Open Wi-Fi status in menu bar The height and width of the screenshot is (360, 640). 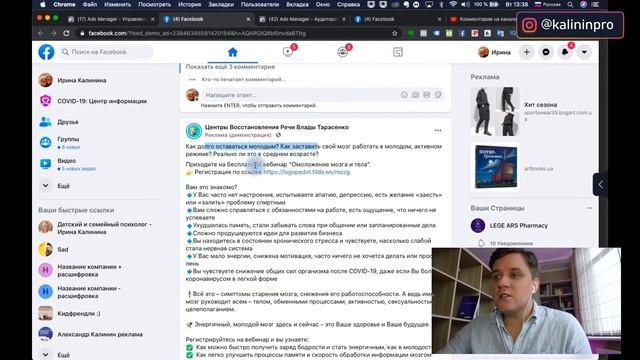click(x=453, y=4)
